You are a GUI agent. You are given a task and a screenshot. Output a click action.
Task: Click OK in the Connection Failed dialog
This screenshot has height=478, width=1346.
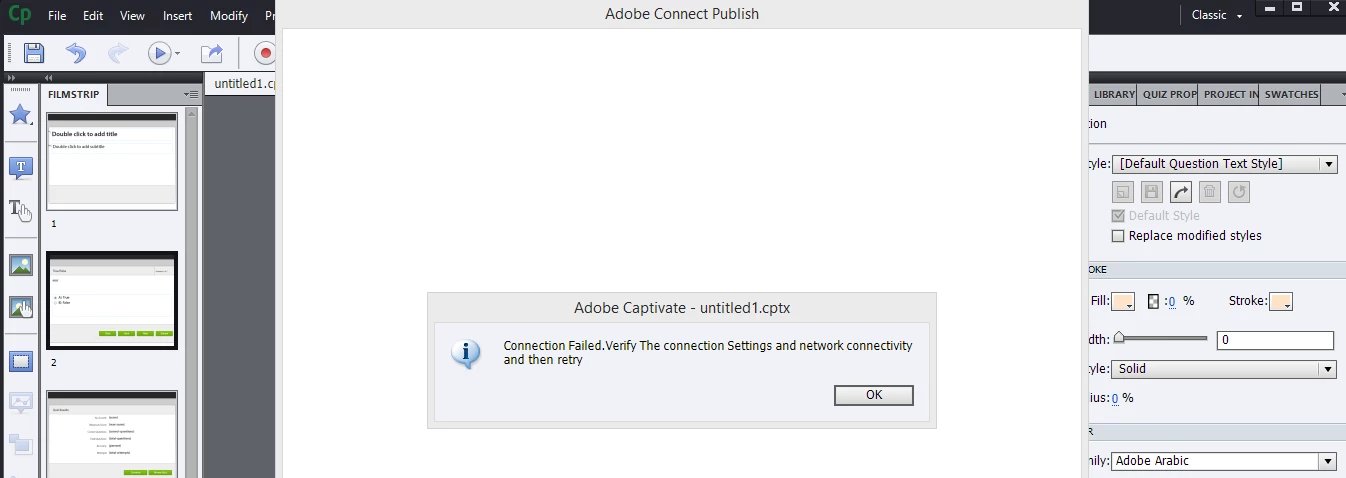[x=874, y=395]
